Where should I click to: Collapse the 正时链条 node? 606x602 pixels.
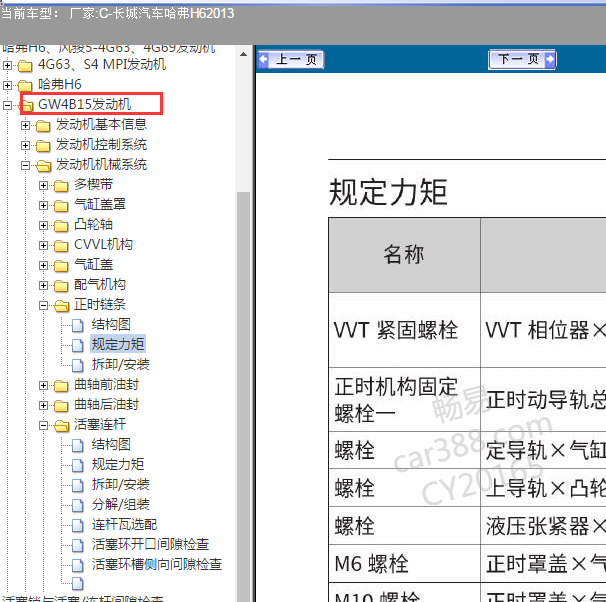pyautogui.click(x=43, y=305)
